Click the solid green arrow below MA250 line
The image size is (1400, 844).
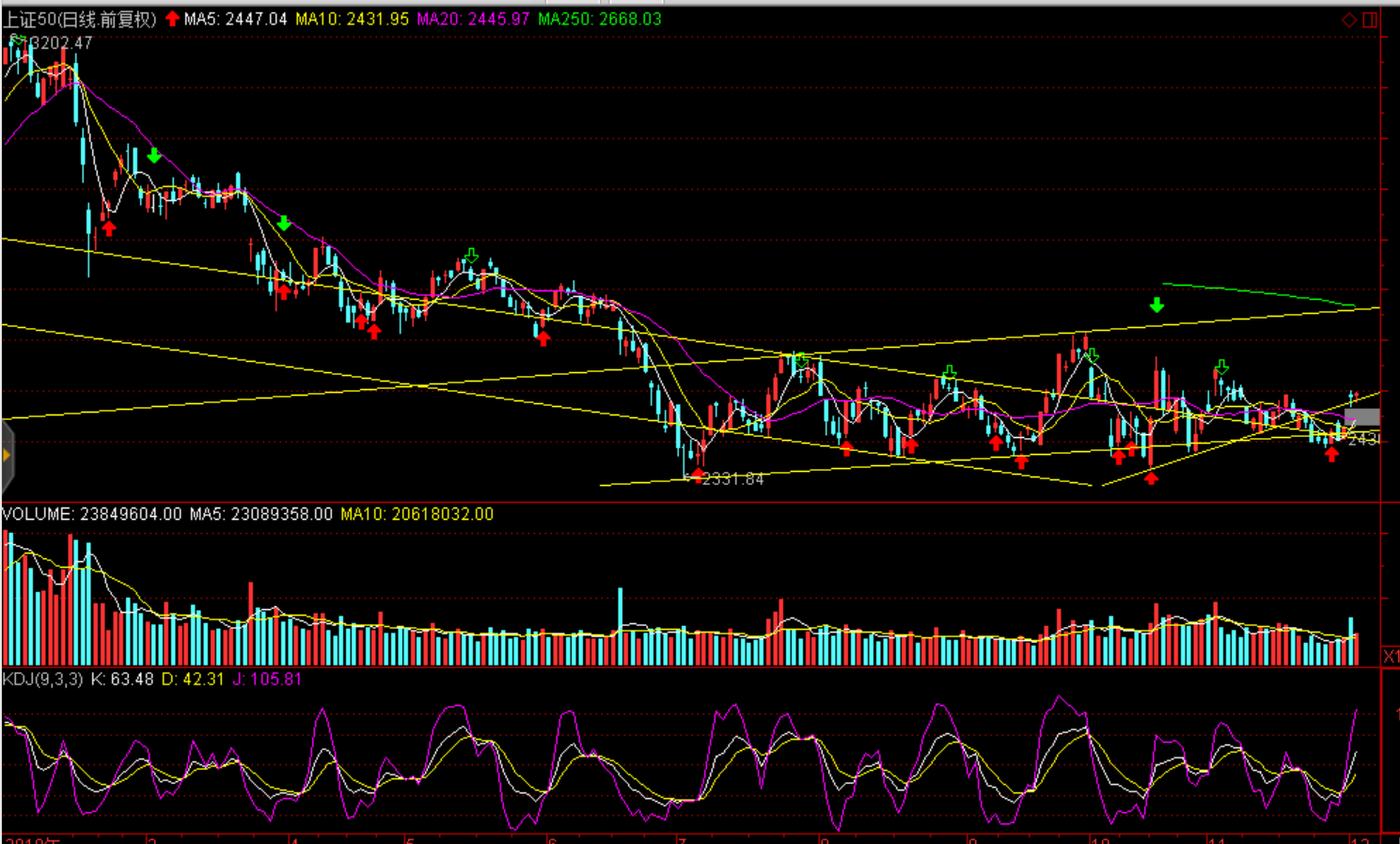(x=1156, y=305)
